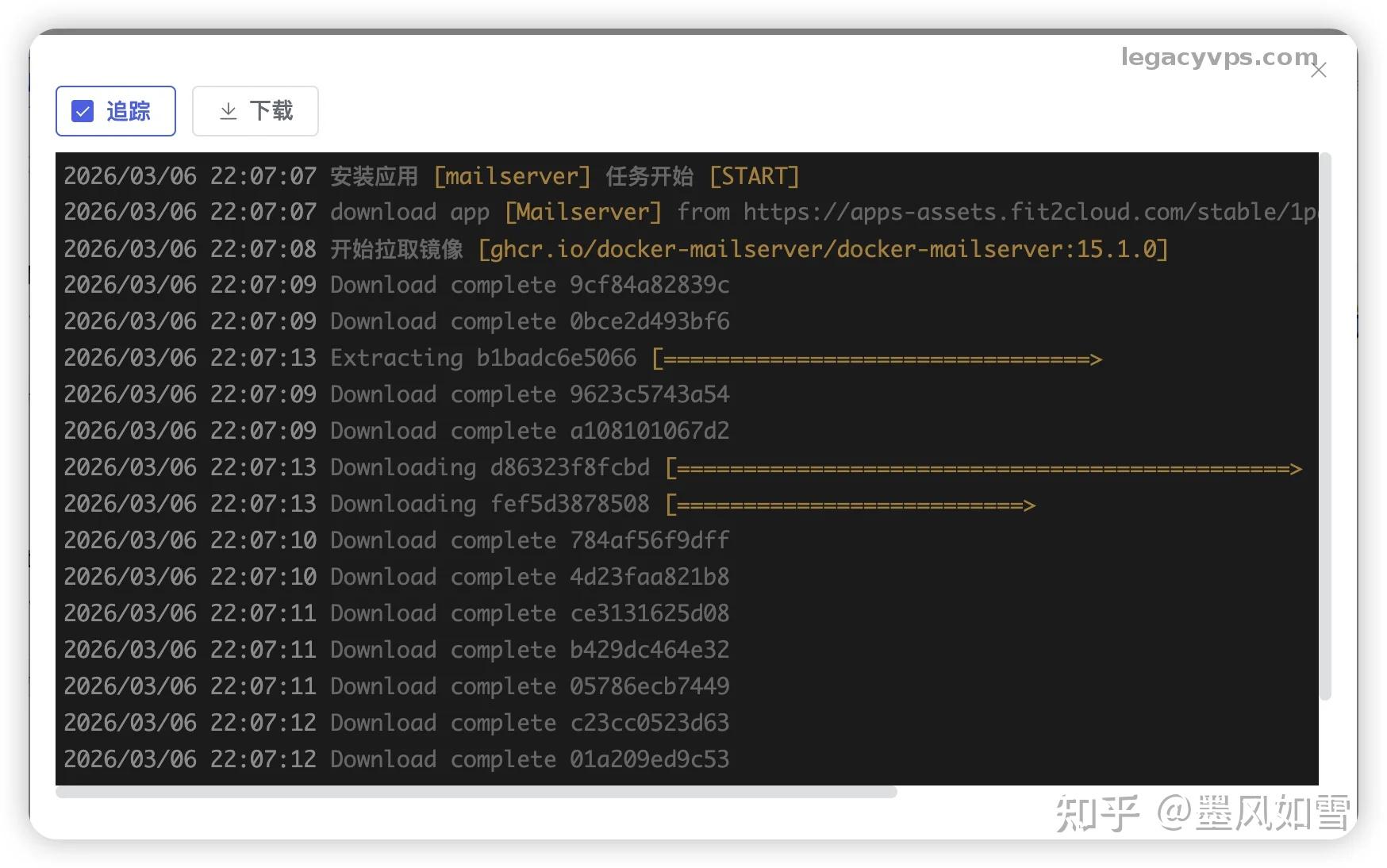Click the Downloading d86323f8fcbd progress bar
The height and width of the screenshot is (868, 1387).
pyautogui.click(x=983, y=468)
